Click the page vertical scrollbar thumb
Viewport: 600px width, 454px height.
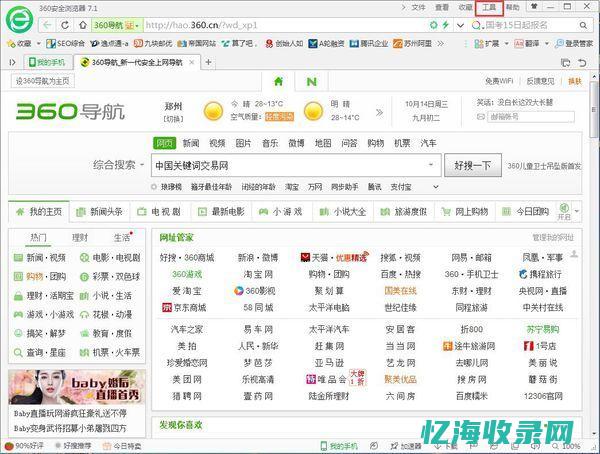pos(594,109)
